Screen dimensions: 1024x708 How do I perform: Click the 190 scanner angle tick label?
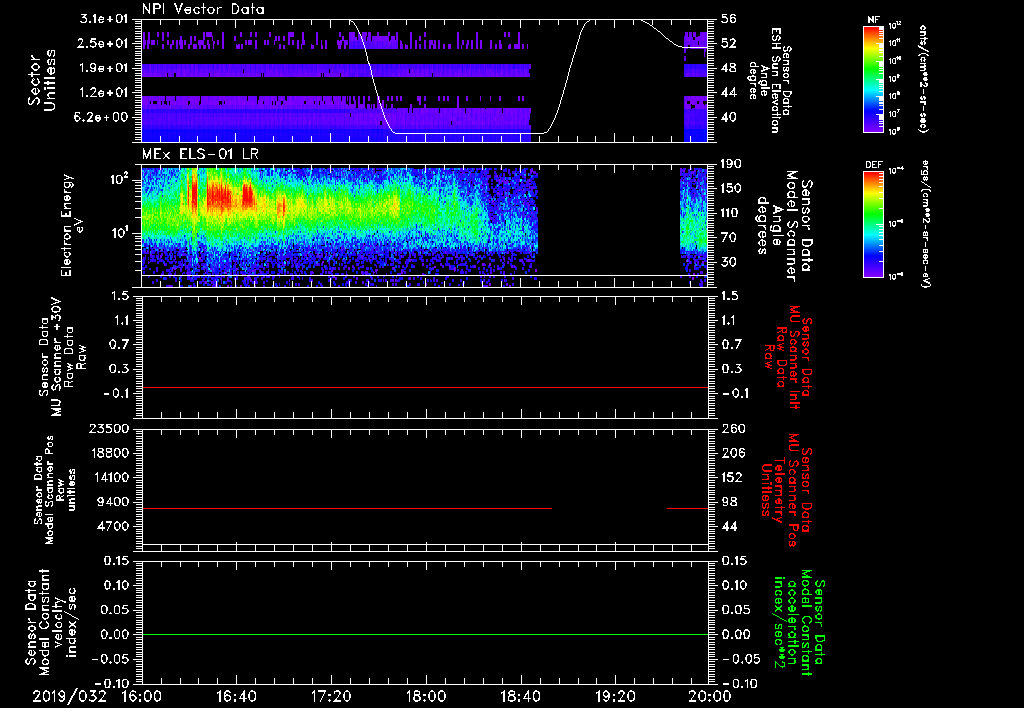click(x=731, y=164)
